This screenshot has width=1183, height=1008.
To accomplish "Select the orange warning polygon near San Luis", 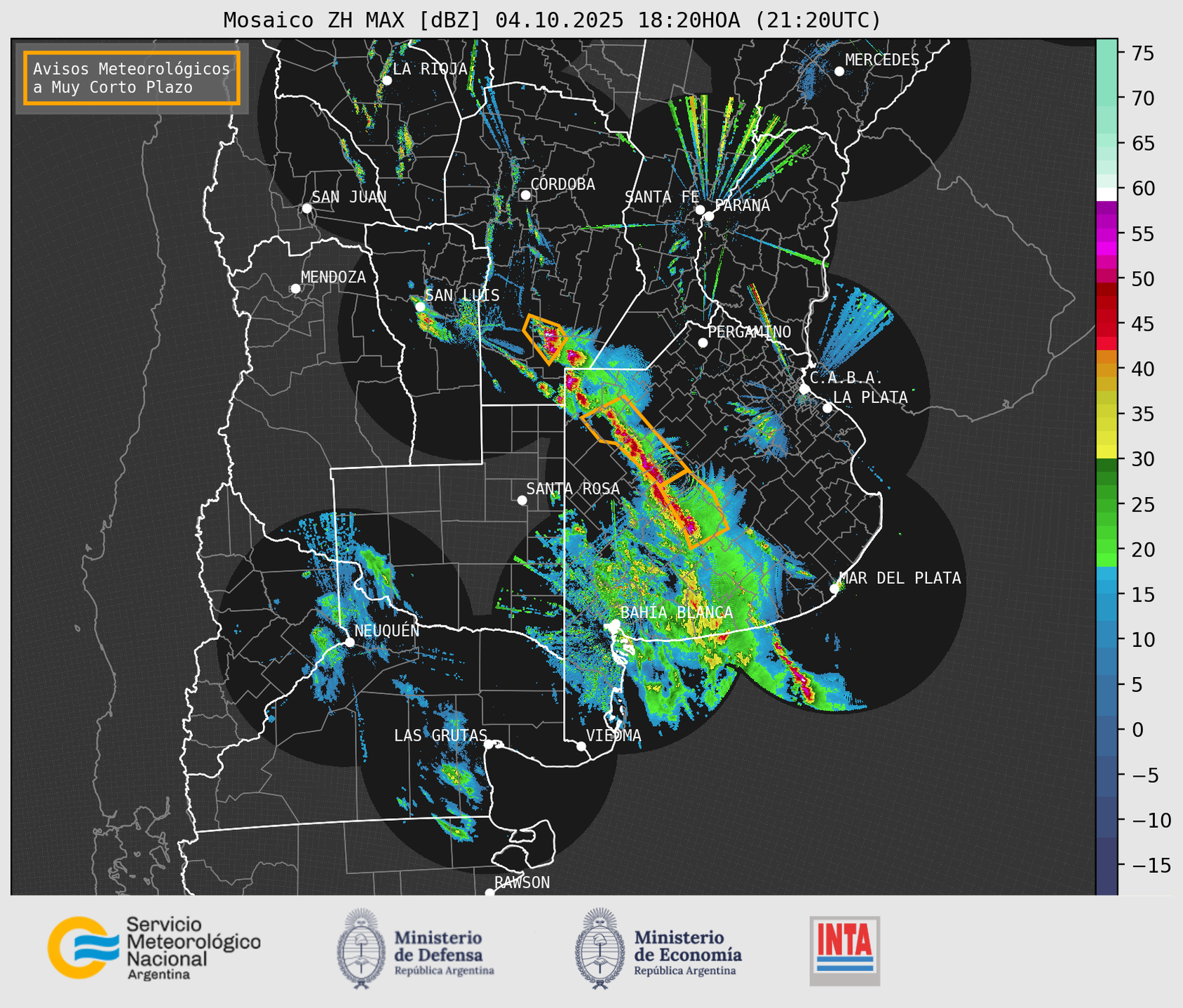I will pos(544,339).
